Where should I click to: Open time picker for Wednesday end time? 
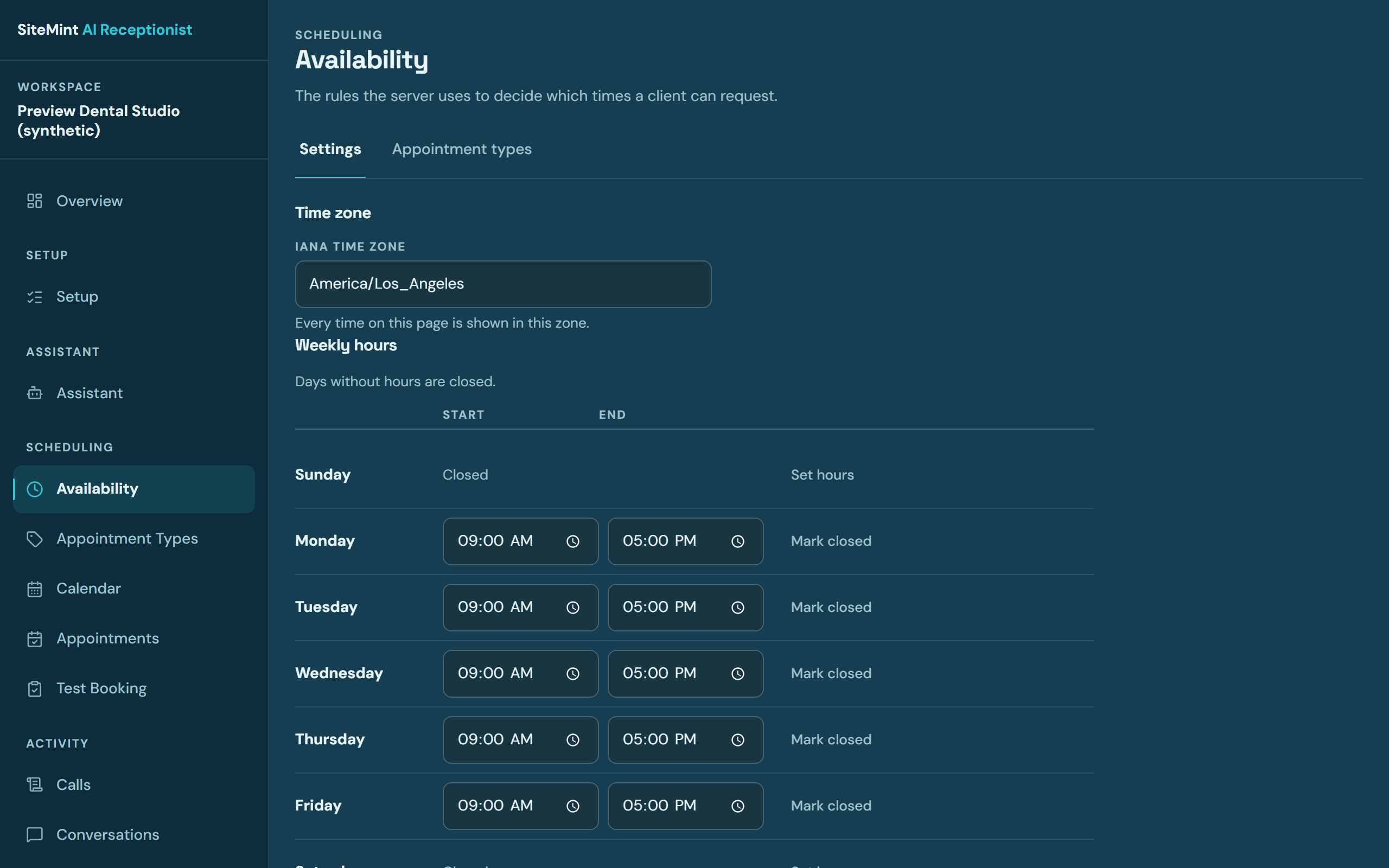point(737,673)
